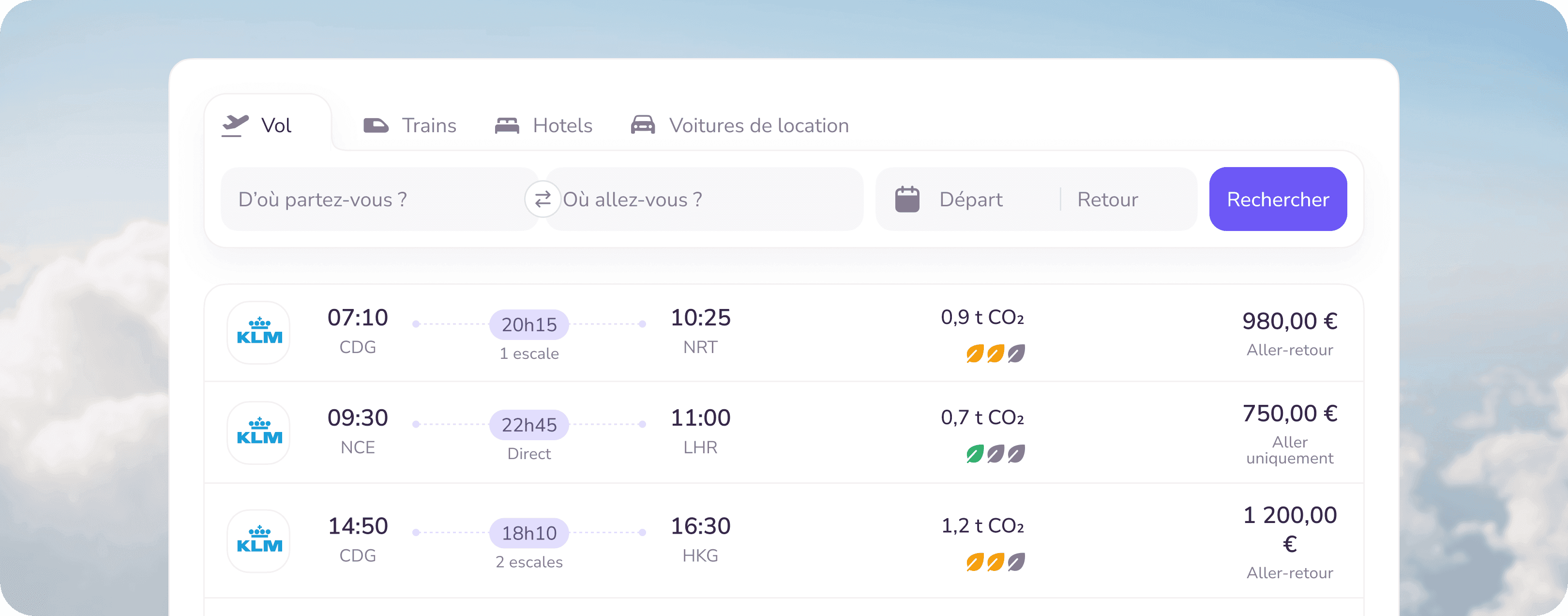The image size is (1568, 616).
Task: Click the Où allez-vous ? destination field
Action: [704, 199]
